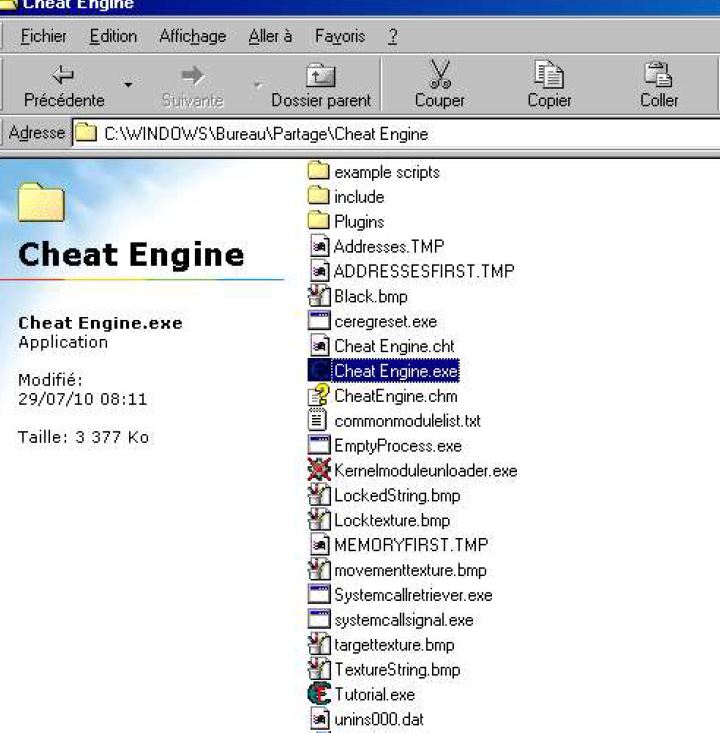The width and height of the screenshot is (720, 733).
Task: Select the Plugins folder icon
Action: pos(319,221)
